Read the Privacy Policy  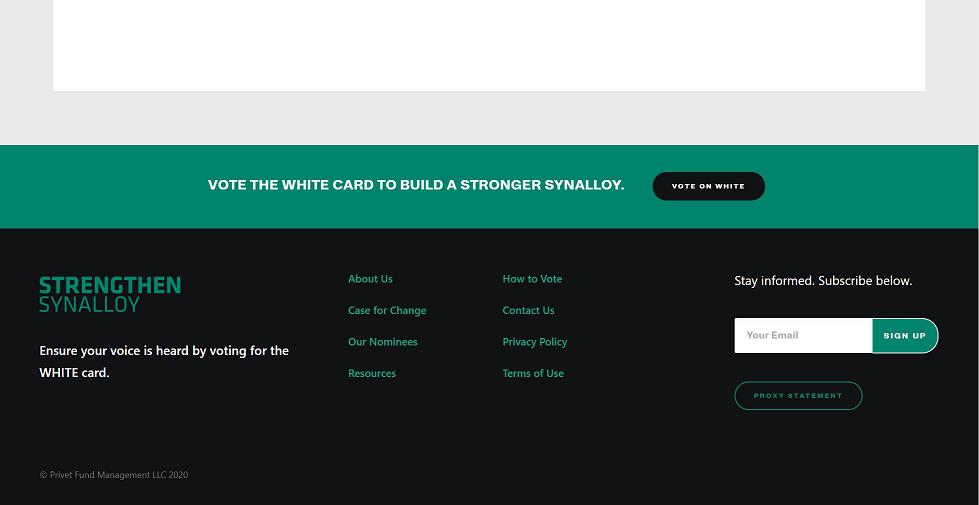click(x=535, y=342)
